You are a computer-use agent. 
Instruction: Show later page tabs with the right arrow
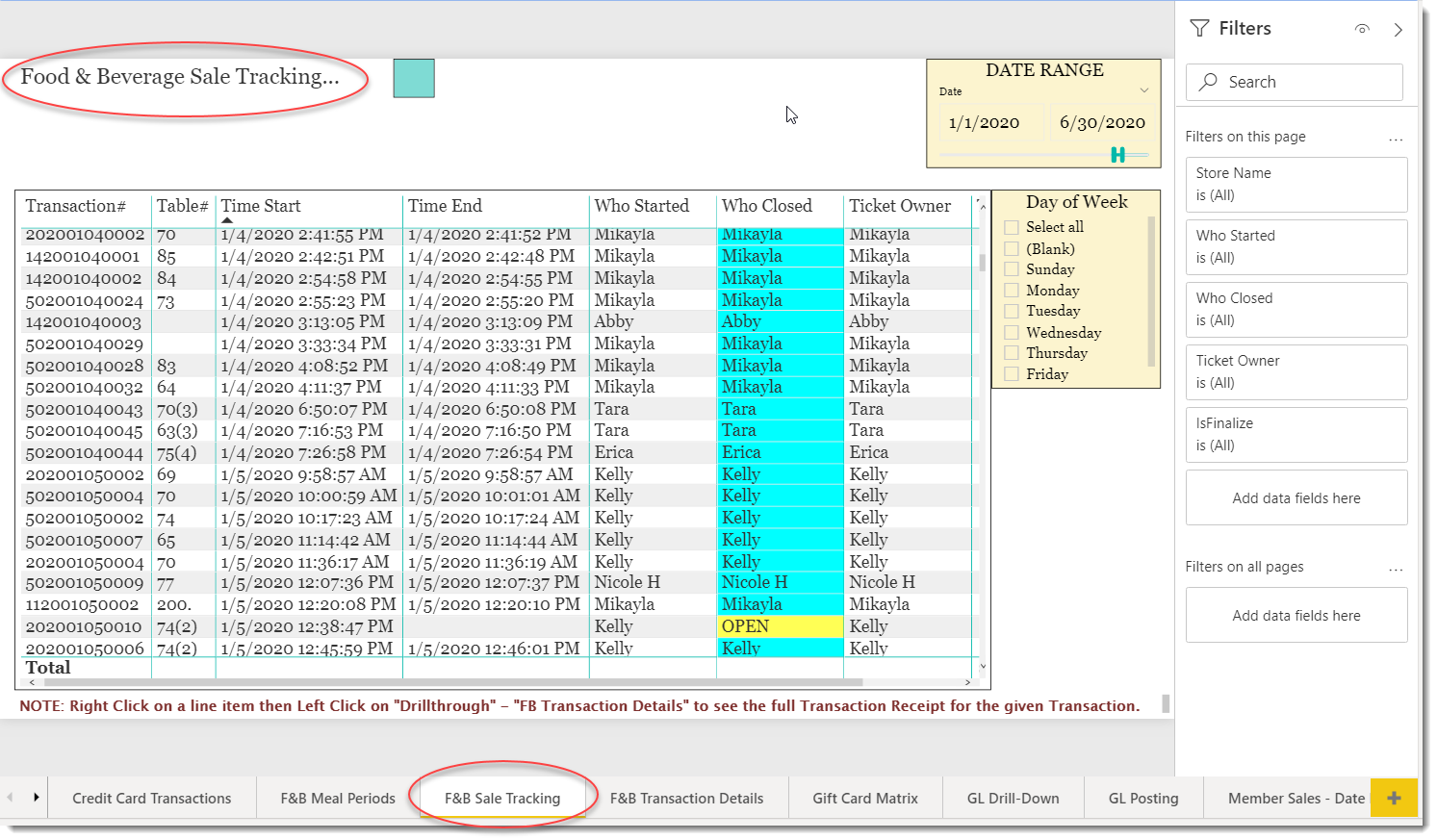tap(37, 798)
